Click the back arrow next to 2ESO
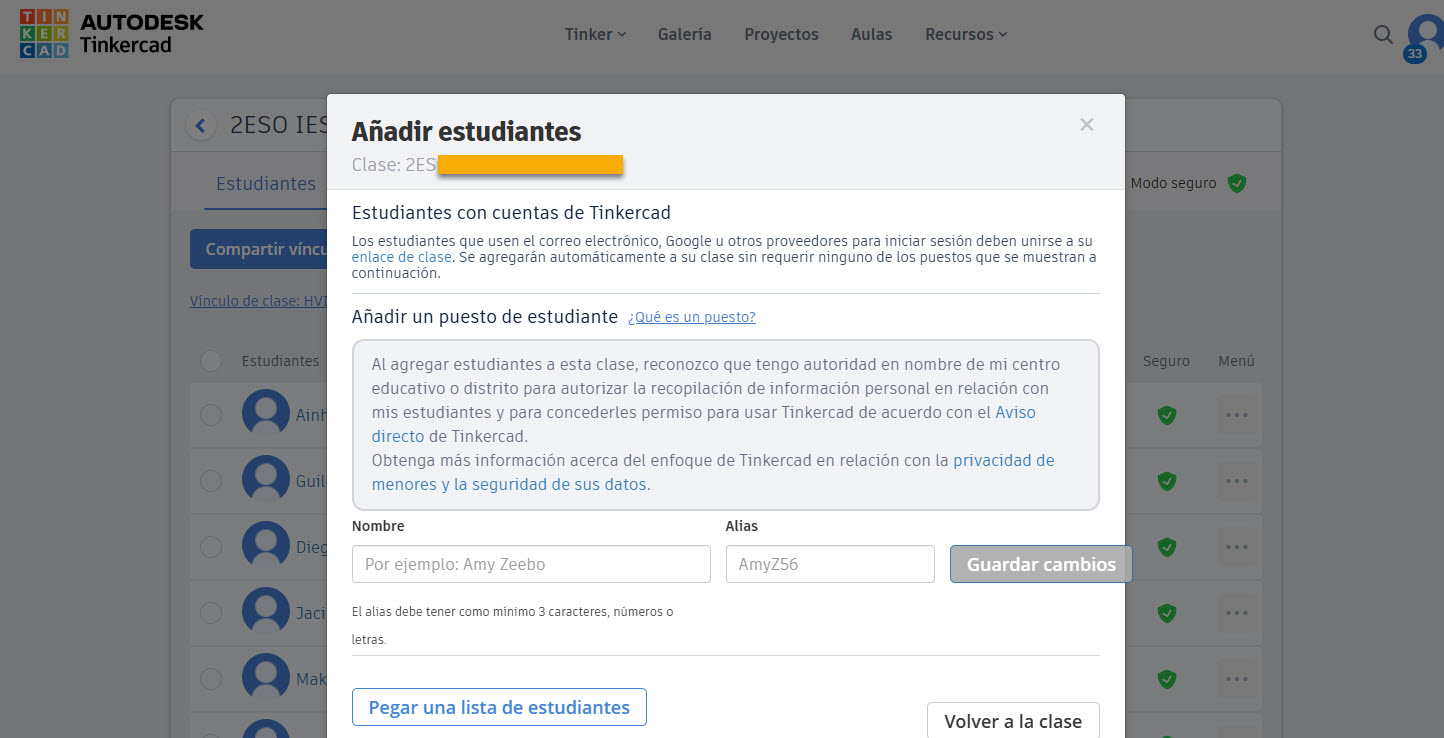1444x738 pixels. 200,124
